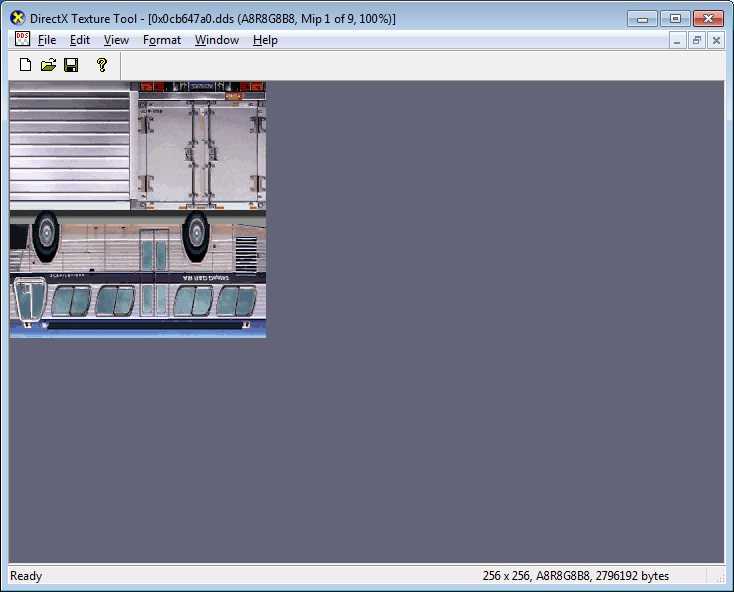Open the Format menu
The width and height of the screenshot is (734, 592).
[x=161, y=40]
